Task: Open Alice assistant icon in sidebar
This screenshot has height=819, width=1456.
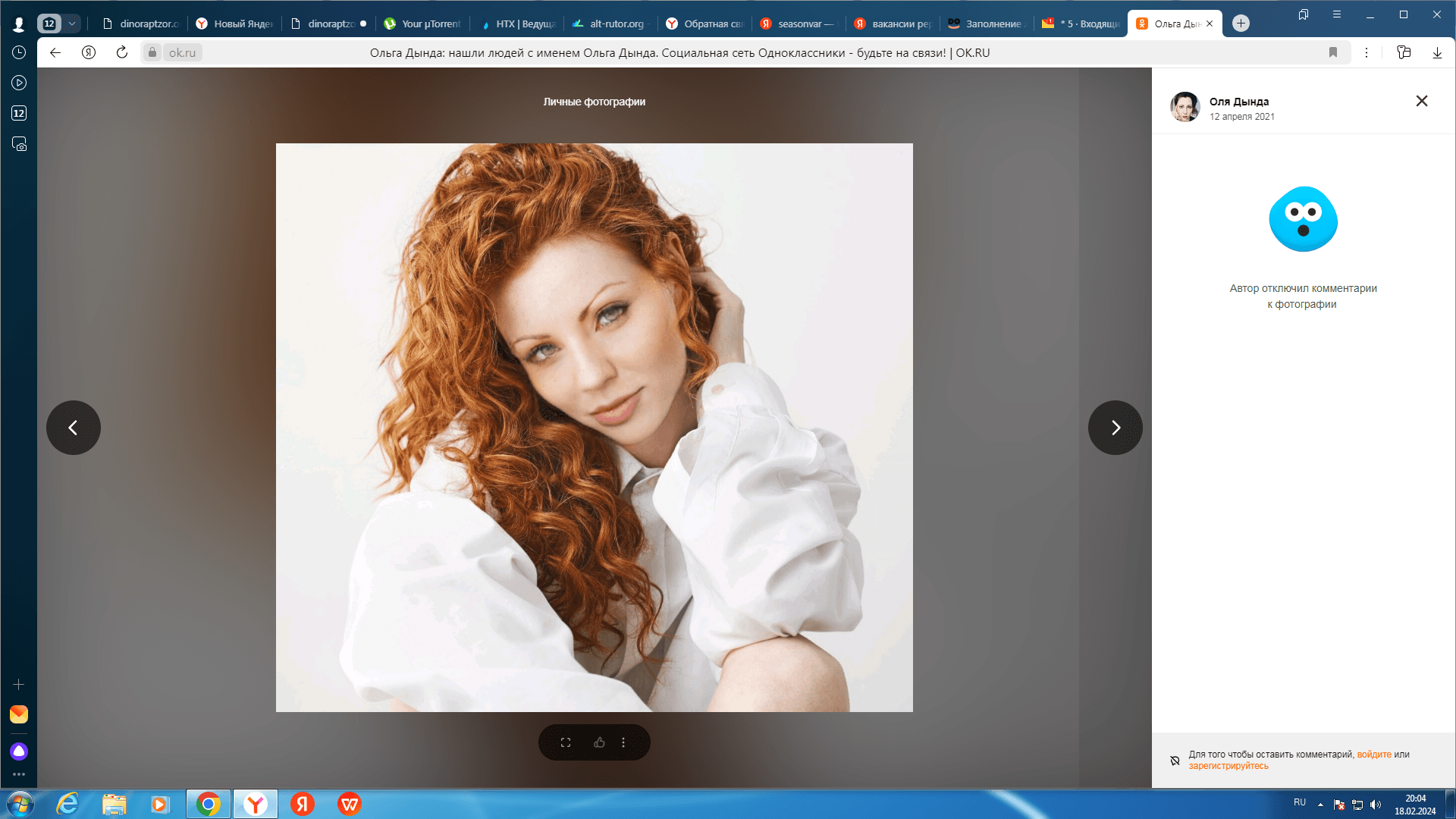Action: (x=19, y=751)
